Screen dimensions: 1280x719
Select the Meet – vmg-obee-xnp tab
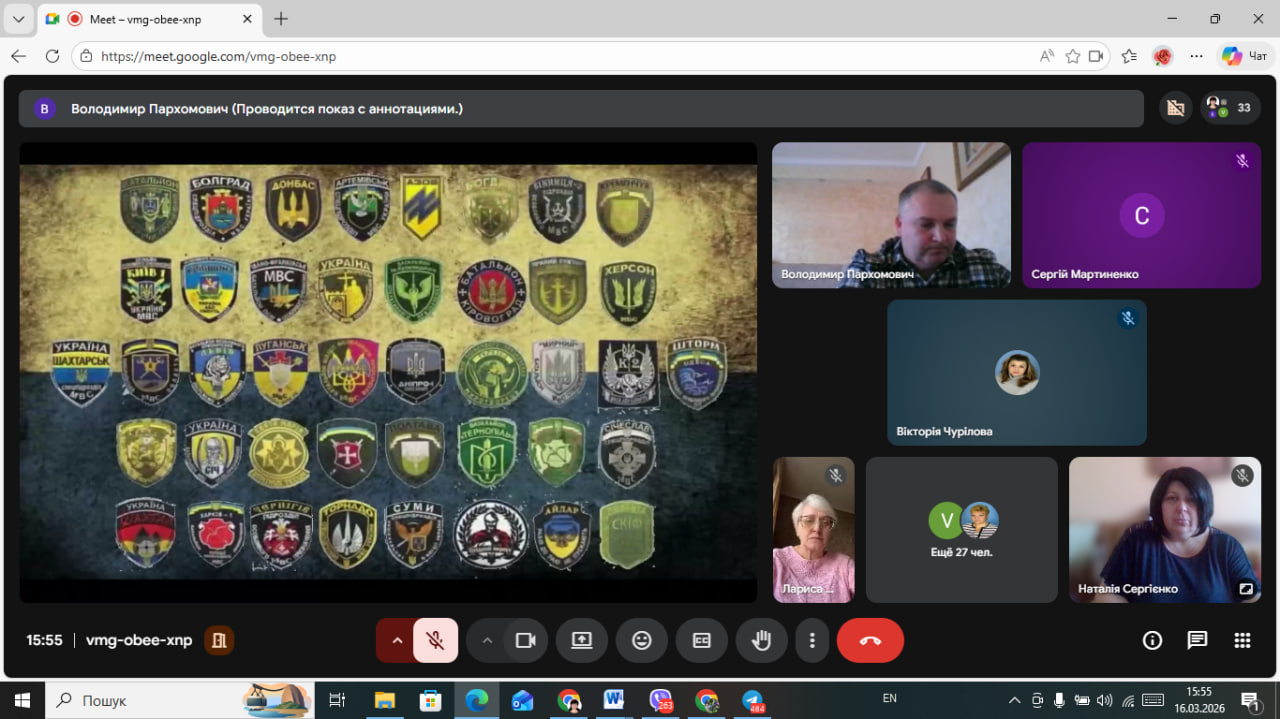coord(150,19)
